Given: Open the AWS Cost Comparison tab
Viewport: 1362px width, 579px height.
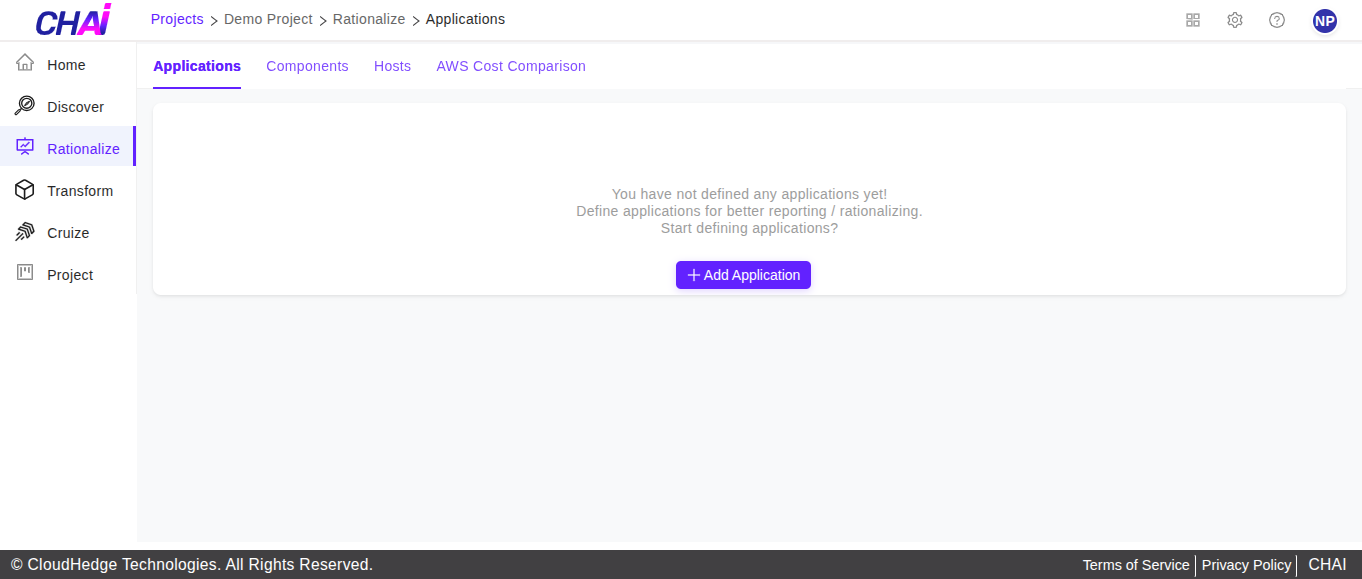Looking at the screenshot, I should coord(511,66).
